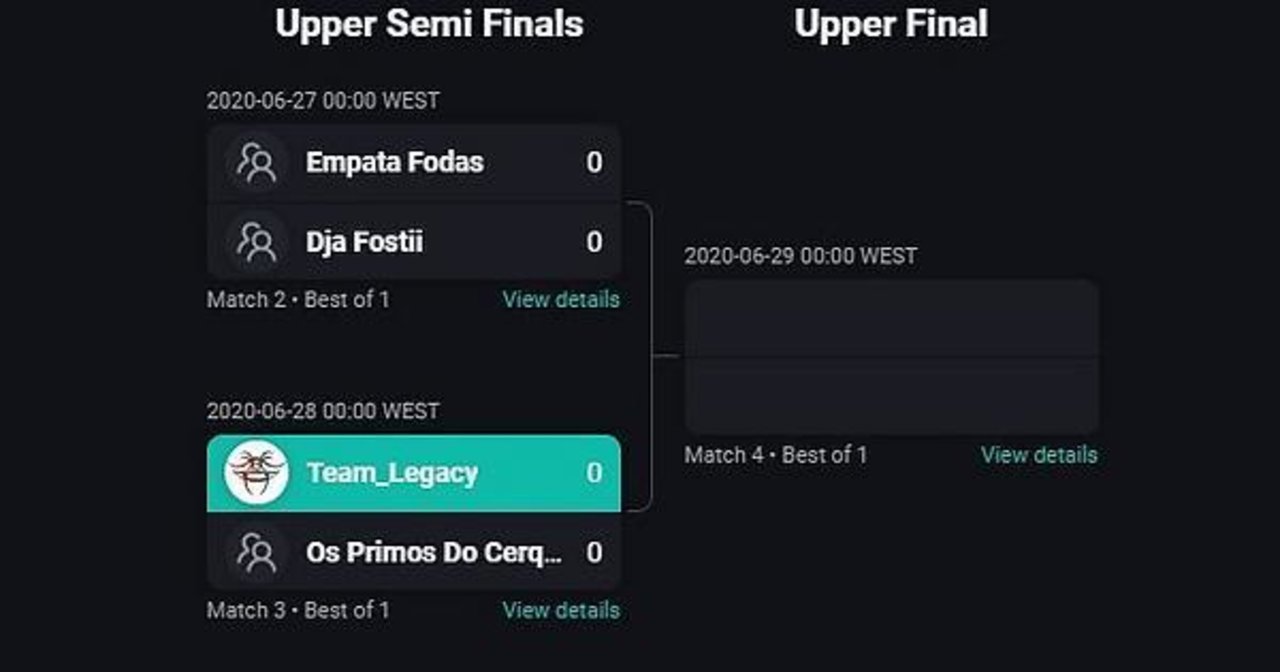Click the Upper Semi Finals heading
The height and width of the screenshot is (672, 1280).
pos(429,24)
